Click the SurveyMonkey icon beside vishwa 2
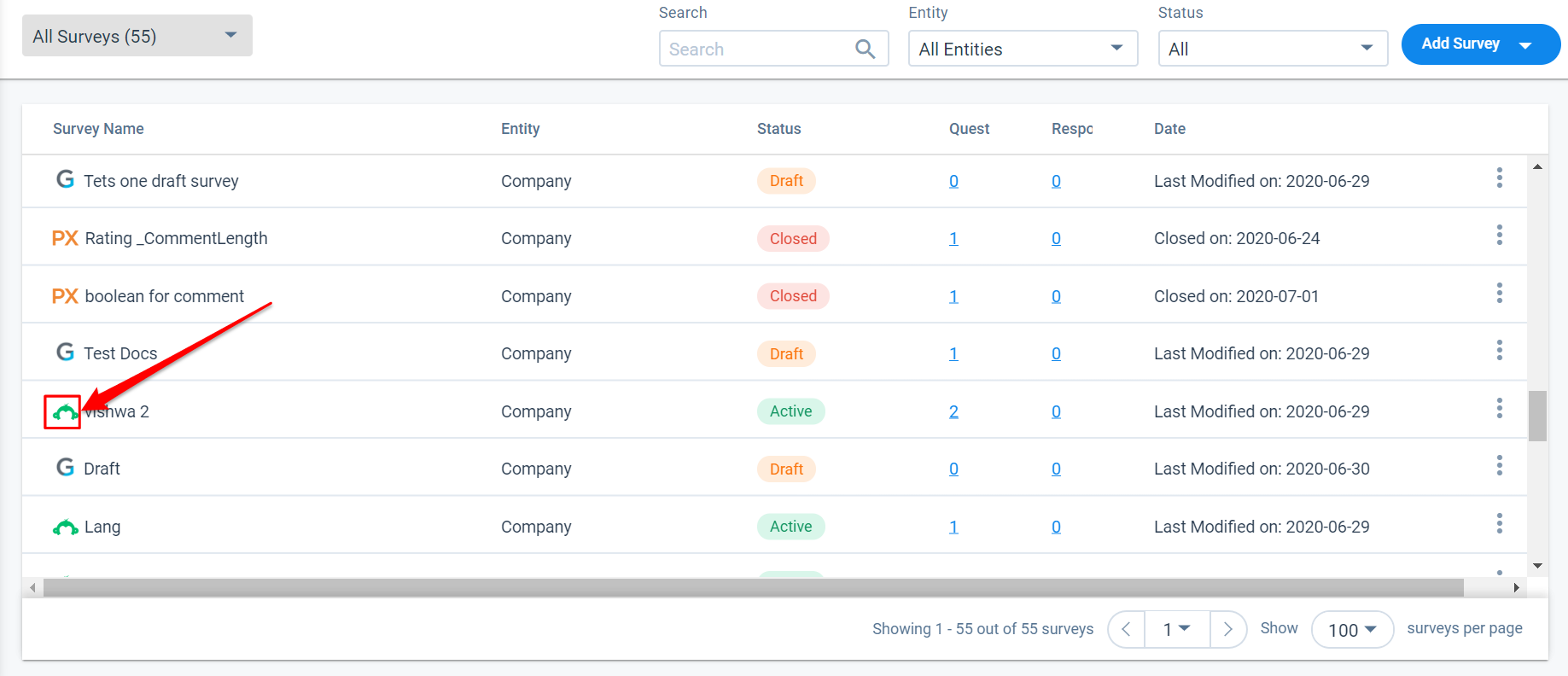Image resolution: width=1568 pixels, height=676 pixels. 65,412
